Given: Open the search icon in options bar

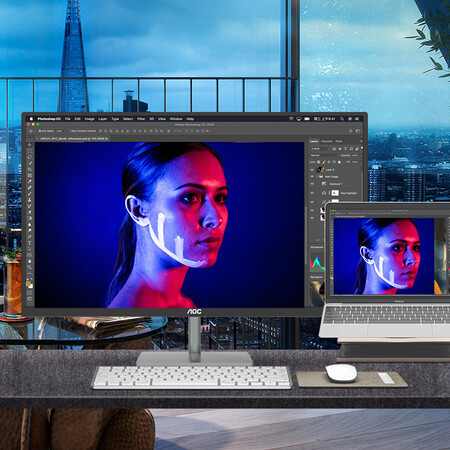Looking at the screenshot, I should 351,131.
